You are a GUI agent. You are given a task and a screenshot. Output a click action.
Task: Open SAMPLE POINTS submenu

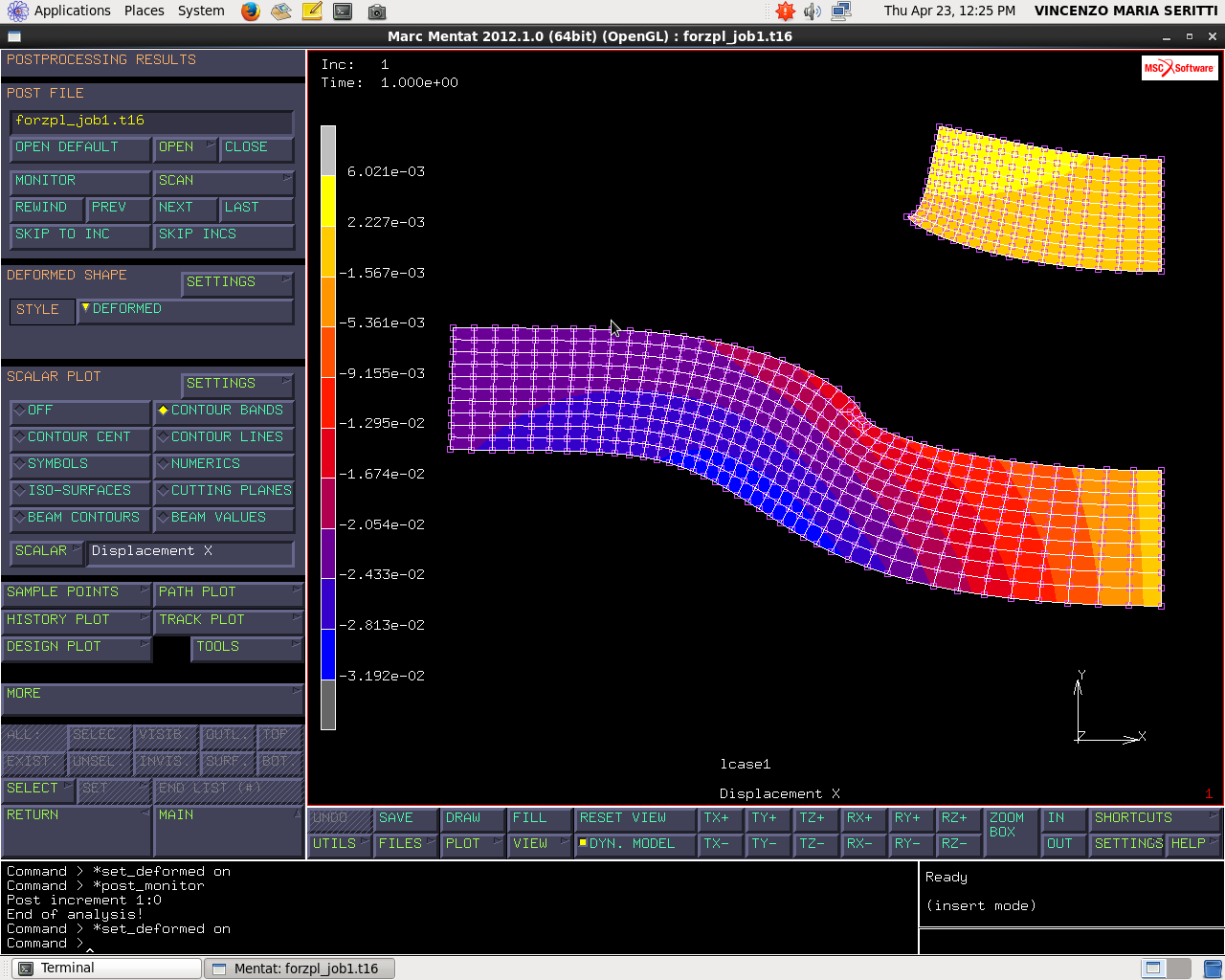coord(76,592)
